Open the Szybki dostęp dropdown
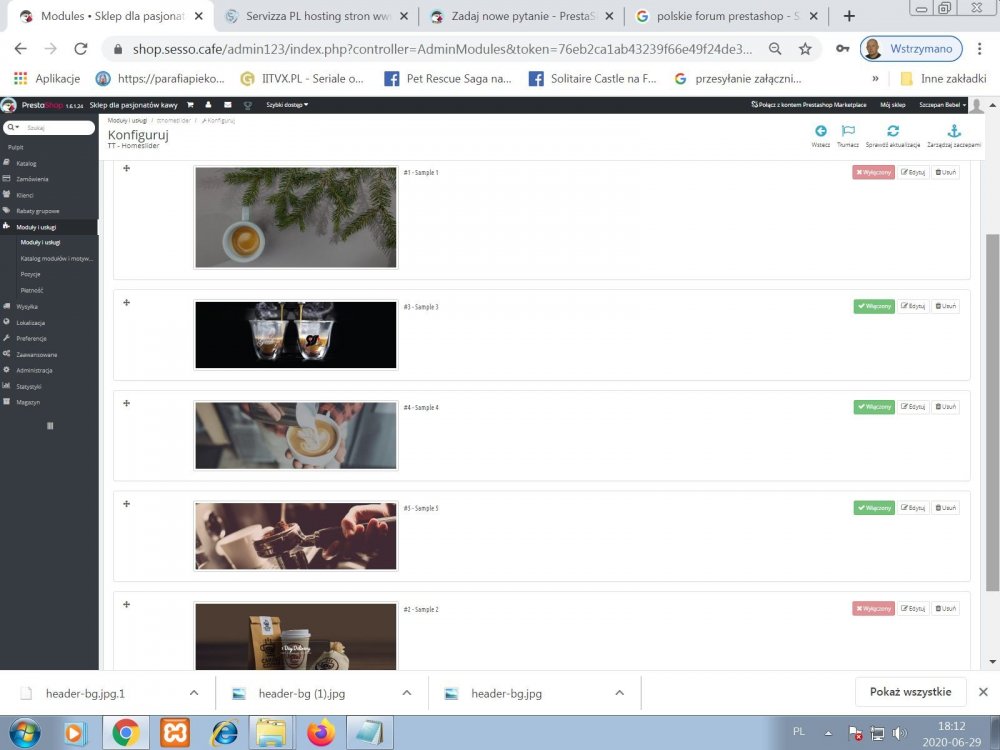The image size is (1000, 750). [287, 105]
